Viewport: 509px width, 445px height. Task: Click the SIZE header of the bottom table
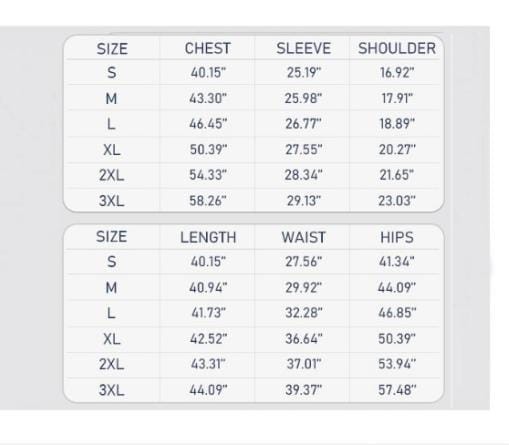tap(111, 237)
